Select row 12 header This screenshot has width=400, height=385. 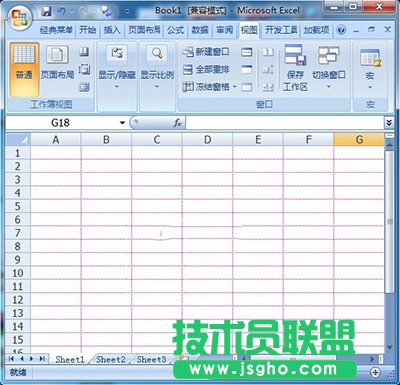tap(18, 300)
